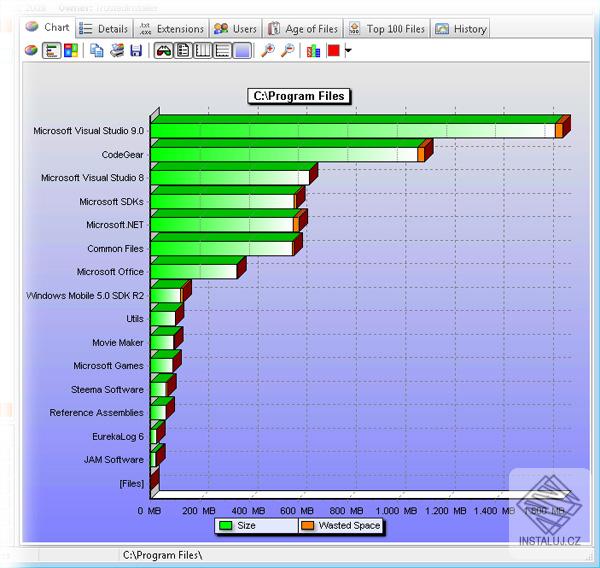Click the green Size legend swatch
The image size is (600, 568).
pyautogui.click(x=226, y=526)
